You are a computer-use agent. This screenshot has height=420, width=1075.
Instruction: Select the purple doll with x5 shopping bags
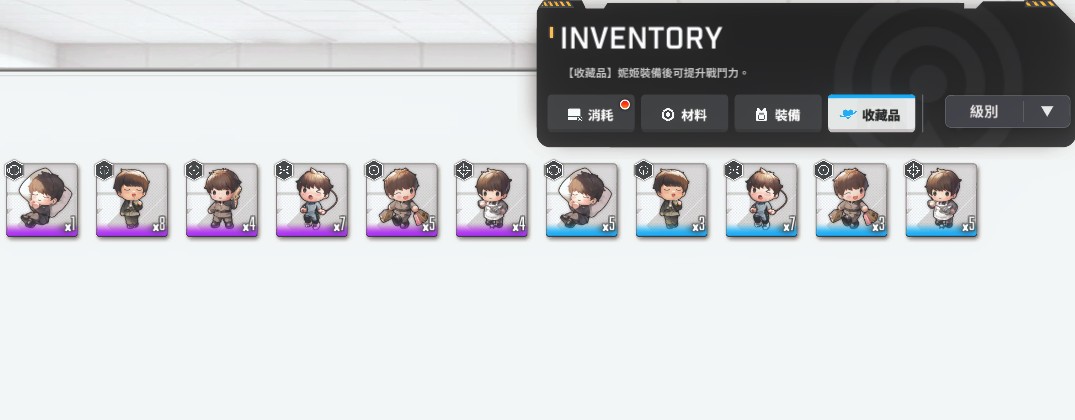tap(402, 200)
